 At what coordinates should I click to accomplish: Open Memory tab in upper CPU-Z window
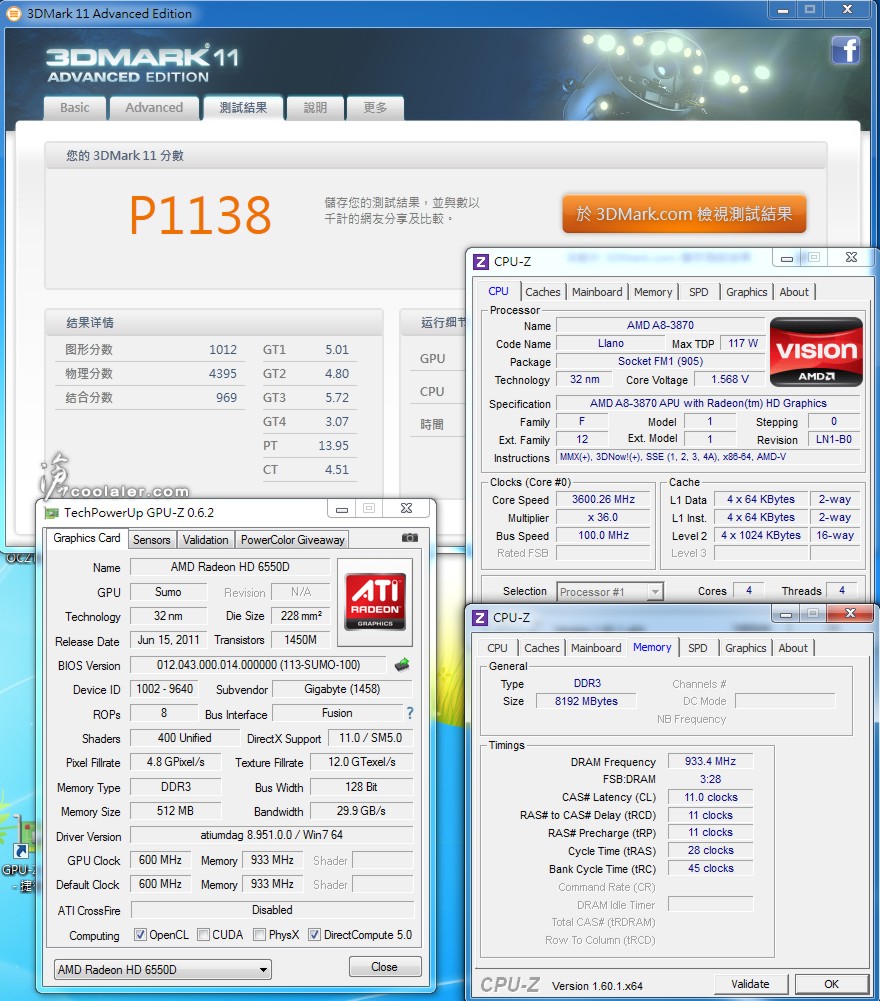[653, 292]
